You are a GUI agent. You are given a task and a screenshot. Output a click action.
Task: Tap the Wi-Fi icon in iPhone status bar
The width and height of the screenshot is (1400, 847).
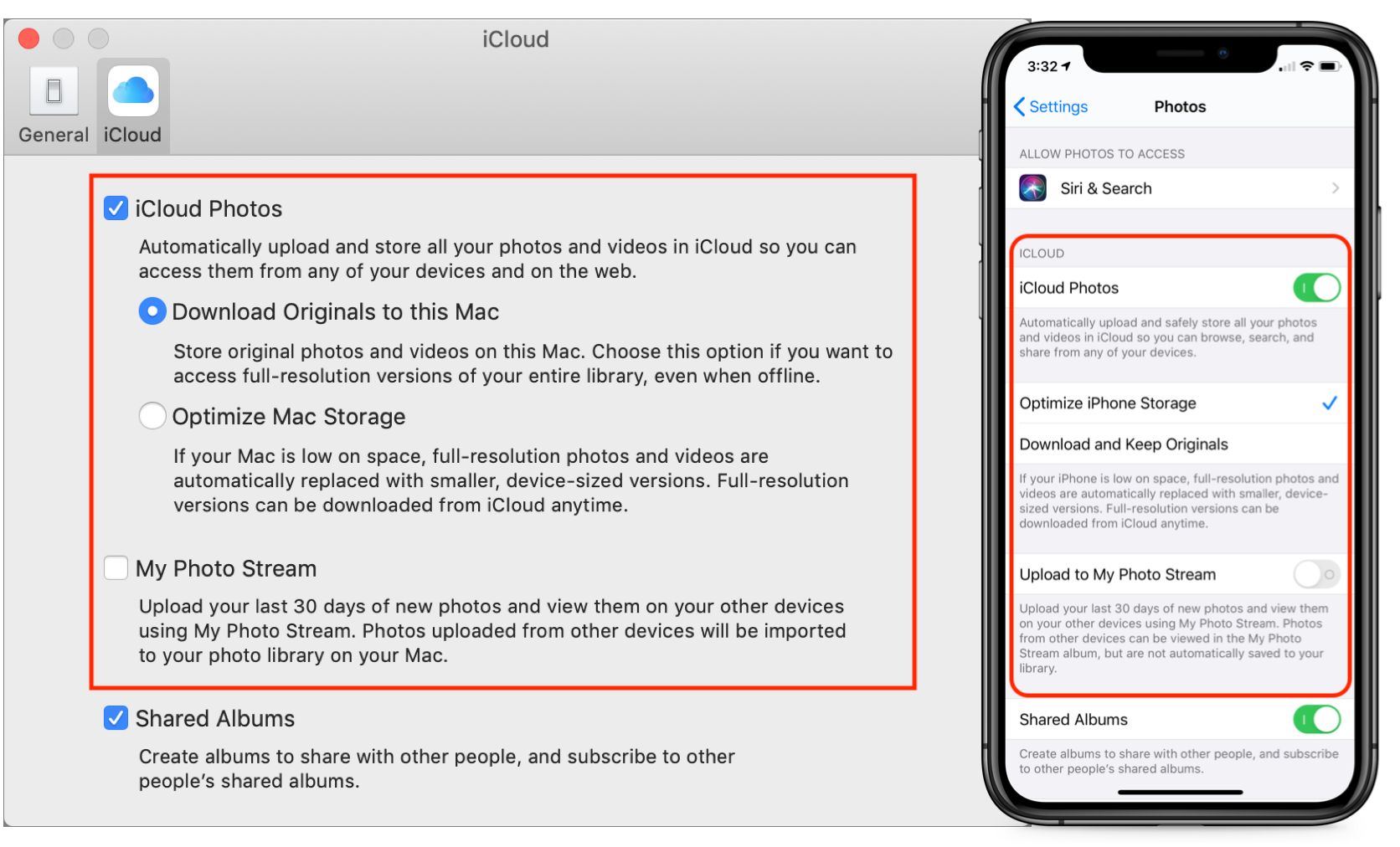[1306, 66]
